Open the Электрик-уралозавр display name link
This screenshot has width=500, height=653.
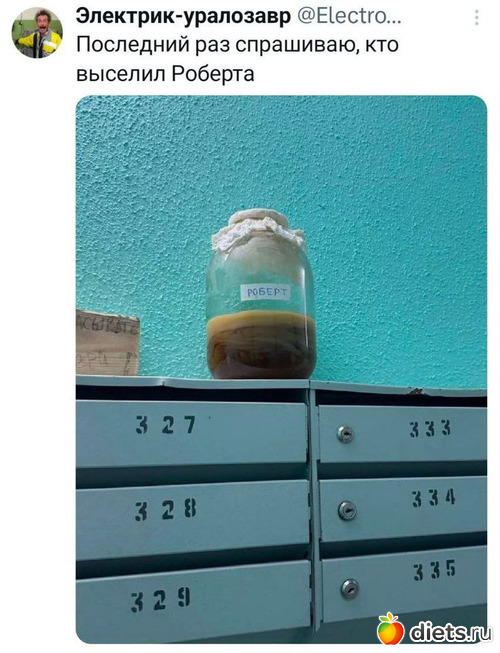click(184, 17)
